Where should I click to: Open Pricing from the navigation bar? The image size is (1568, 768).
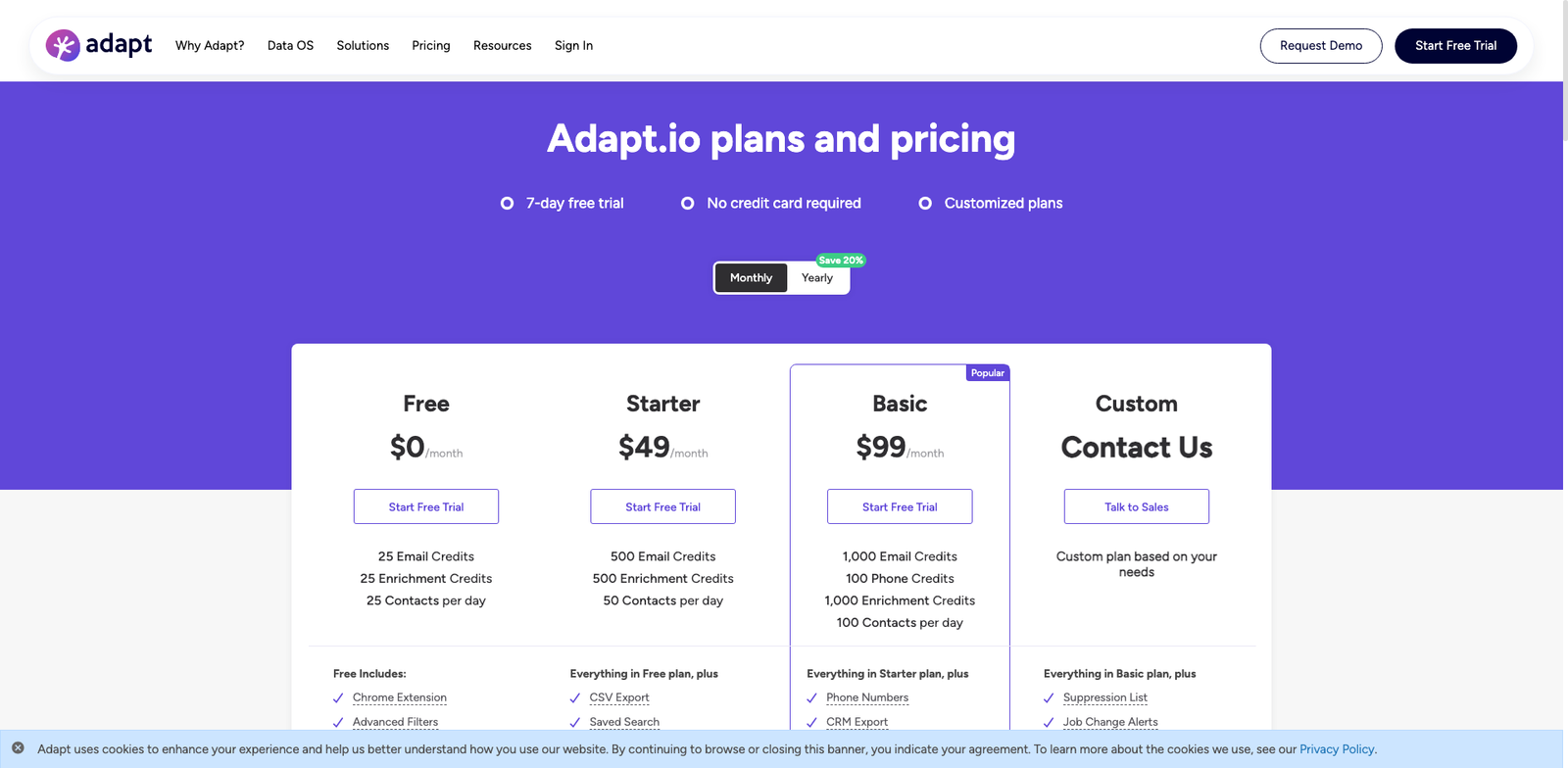(x=431, y=46)
